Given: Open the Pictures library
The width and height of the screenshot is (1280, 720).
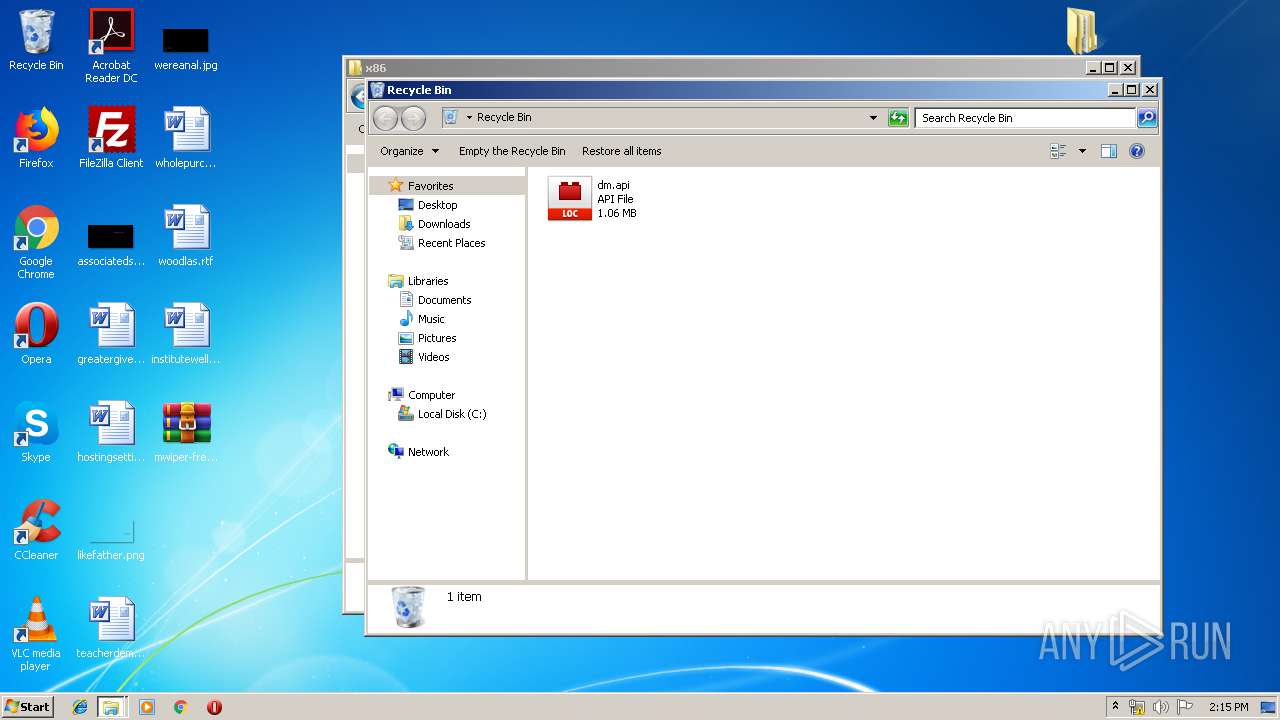Looking at the screenshot, I should pos(428,338).
